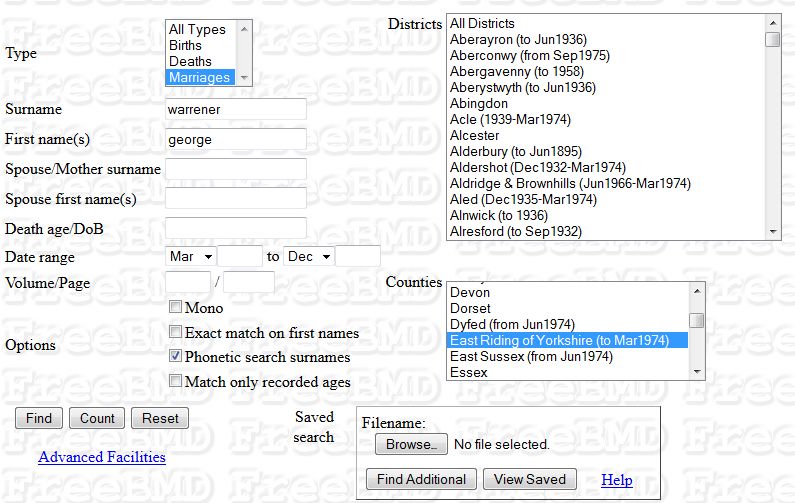Select Aldershot (Dec1932-Mar1974) district
Image resolution: width=795 pixels, height=503 pixels.
tap(605, 167)
